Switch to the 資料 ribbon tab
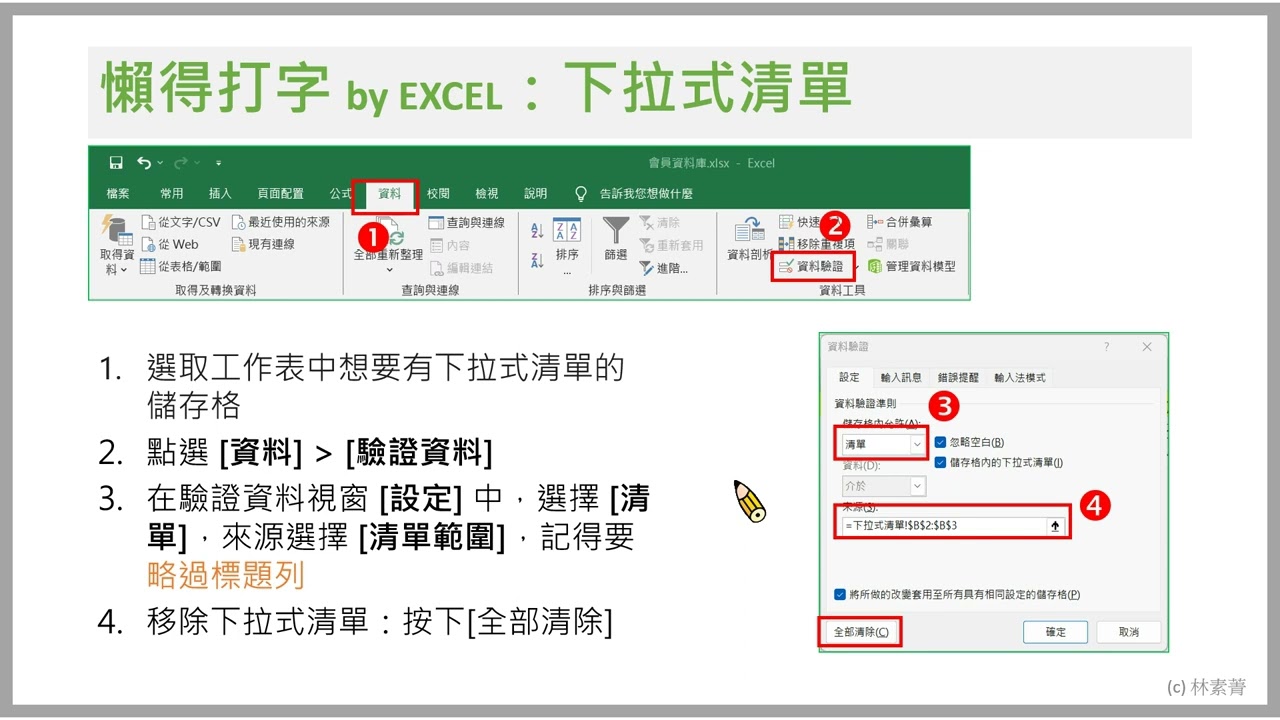Viewport: 1280px width, 720px height. [389, 194]
